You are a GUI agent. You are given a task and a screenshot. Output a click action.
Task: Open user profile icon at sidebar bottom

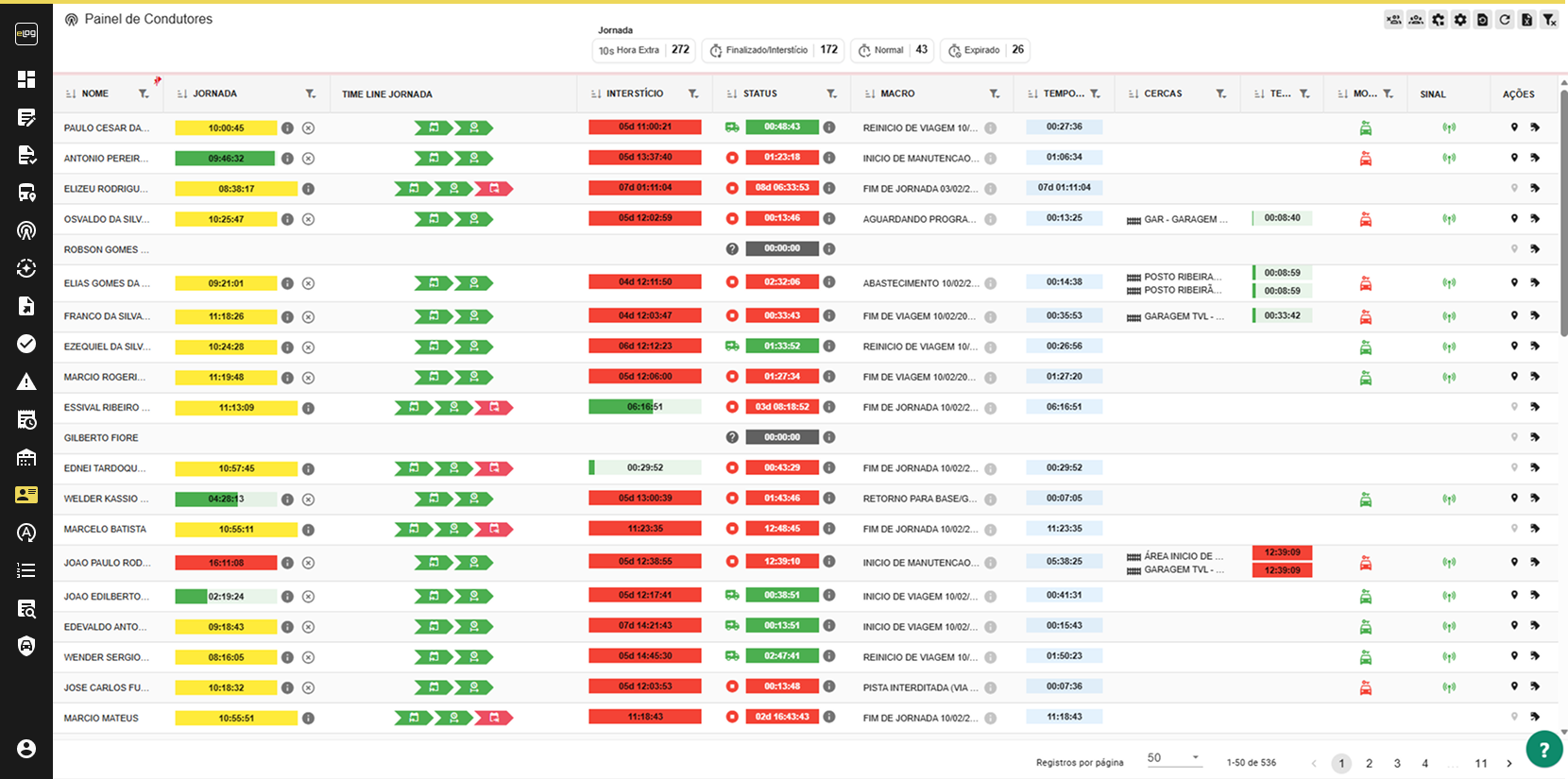[x=26, y=749]
